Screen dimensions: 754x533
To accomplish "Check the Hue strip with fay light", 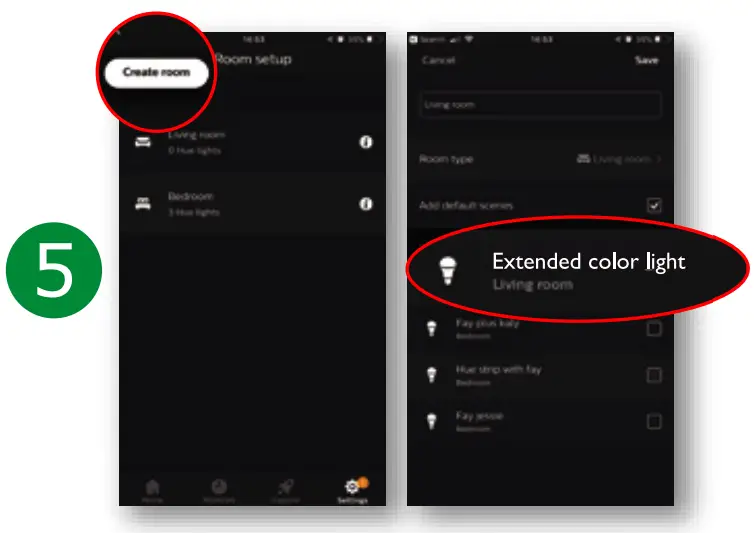I will 654,375.
